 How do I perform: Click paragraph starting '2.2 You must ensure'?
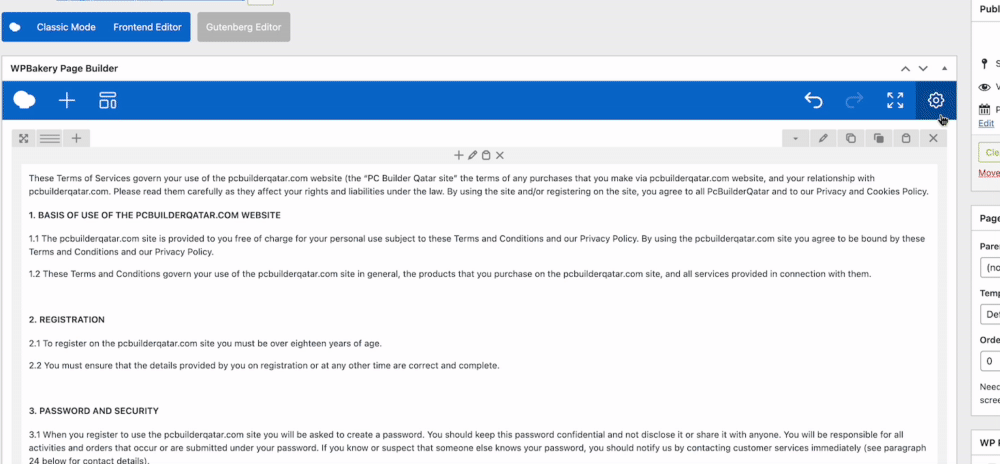click(264, 366)
